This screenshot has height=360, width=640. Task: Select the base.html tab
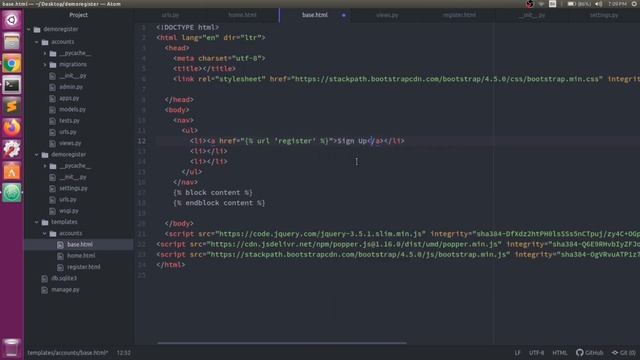tap(315, 15)
